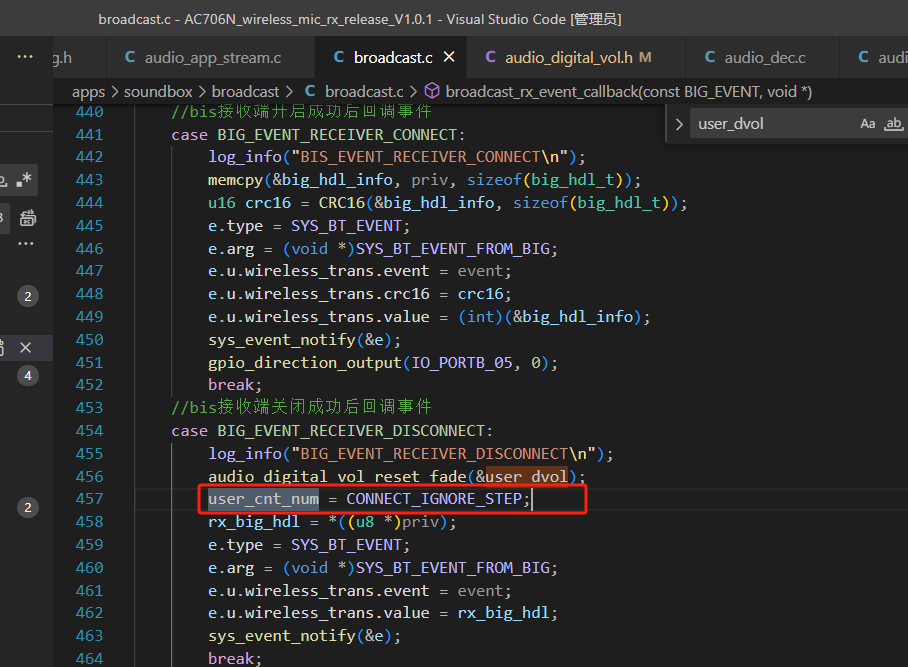
Task: Click the BIS_EVENT_RECEIVER_CONNECT log string
Action: tap(430, 157)
